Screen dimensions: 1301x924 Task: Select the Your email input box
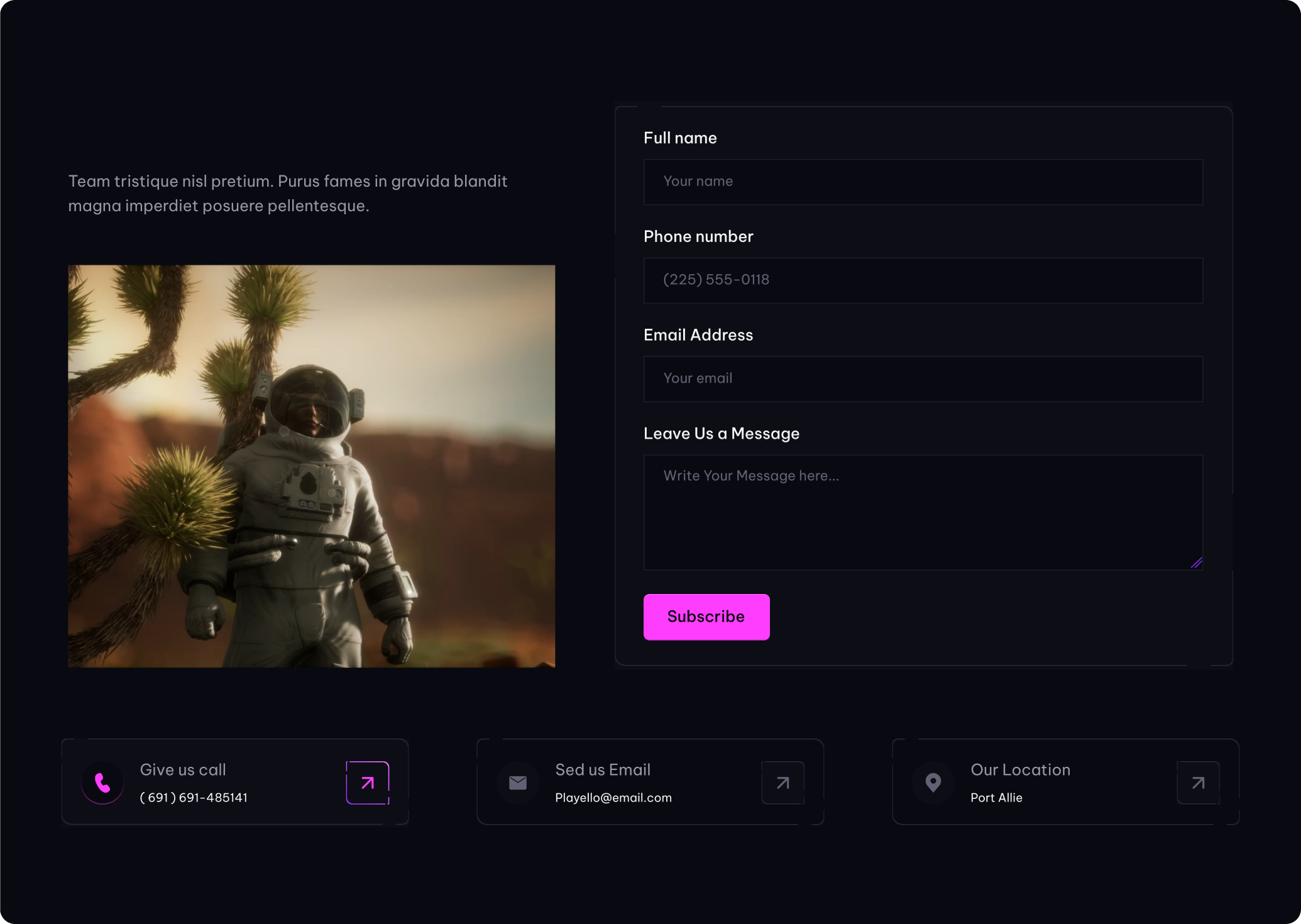click(x=923, y=379)
